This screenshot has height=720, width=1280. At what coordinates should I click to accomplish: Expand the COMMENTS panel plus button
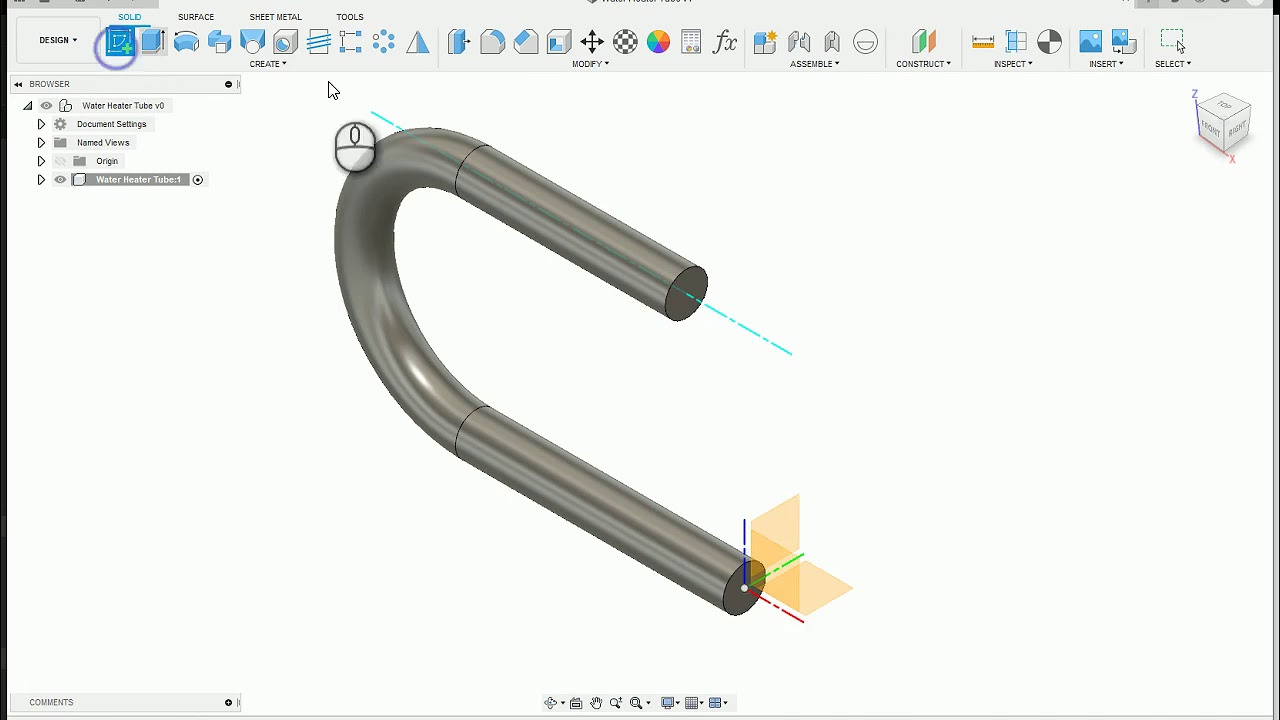click(x=228, y=702)
